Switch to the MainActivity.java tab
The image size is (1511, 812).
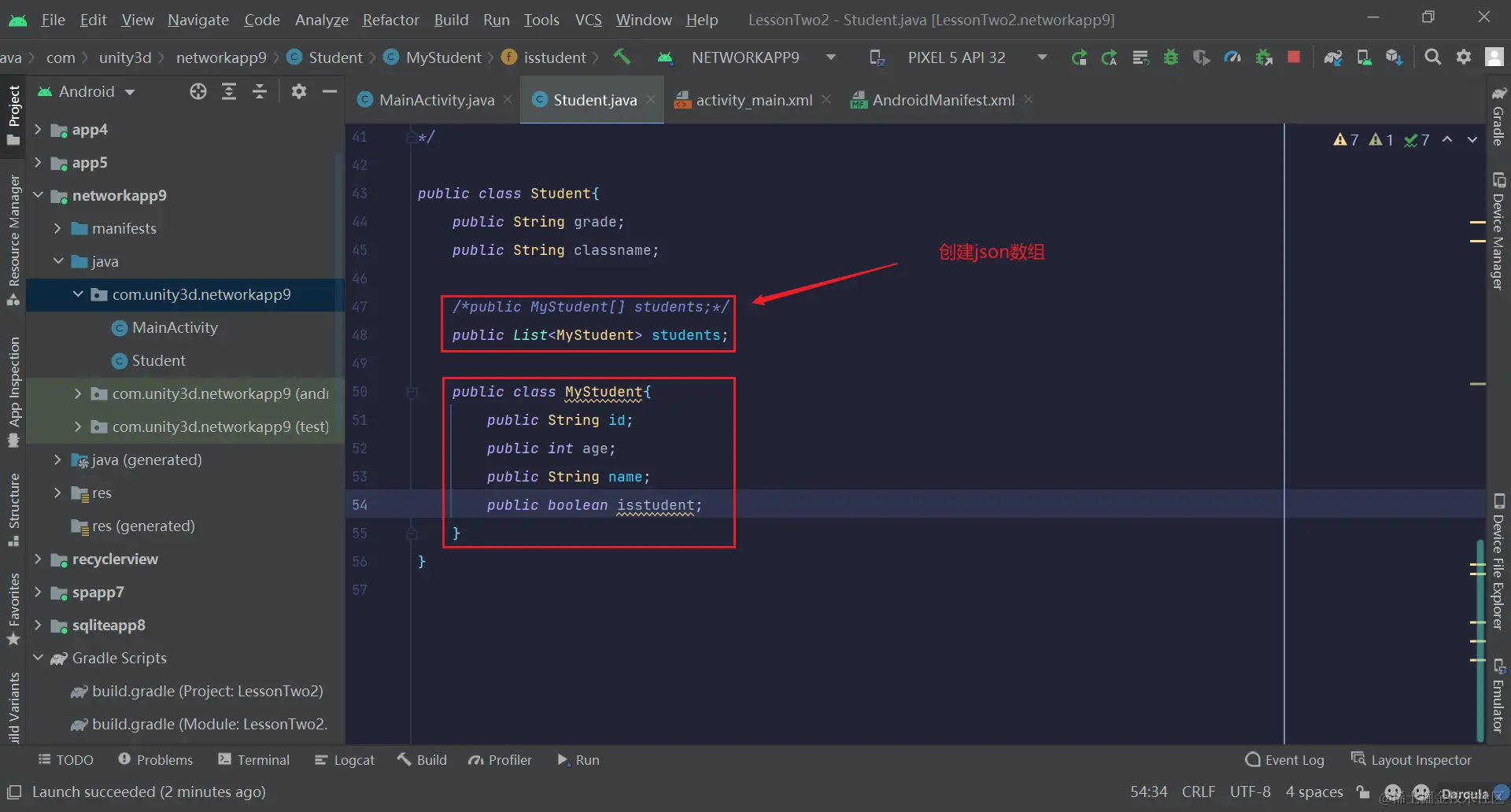click(x=437, y=100)
